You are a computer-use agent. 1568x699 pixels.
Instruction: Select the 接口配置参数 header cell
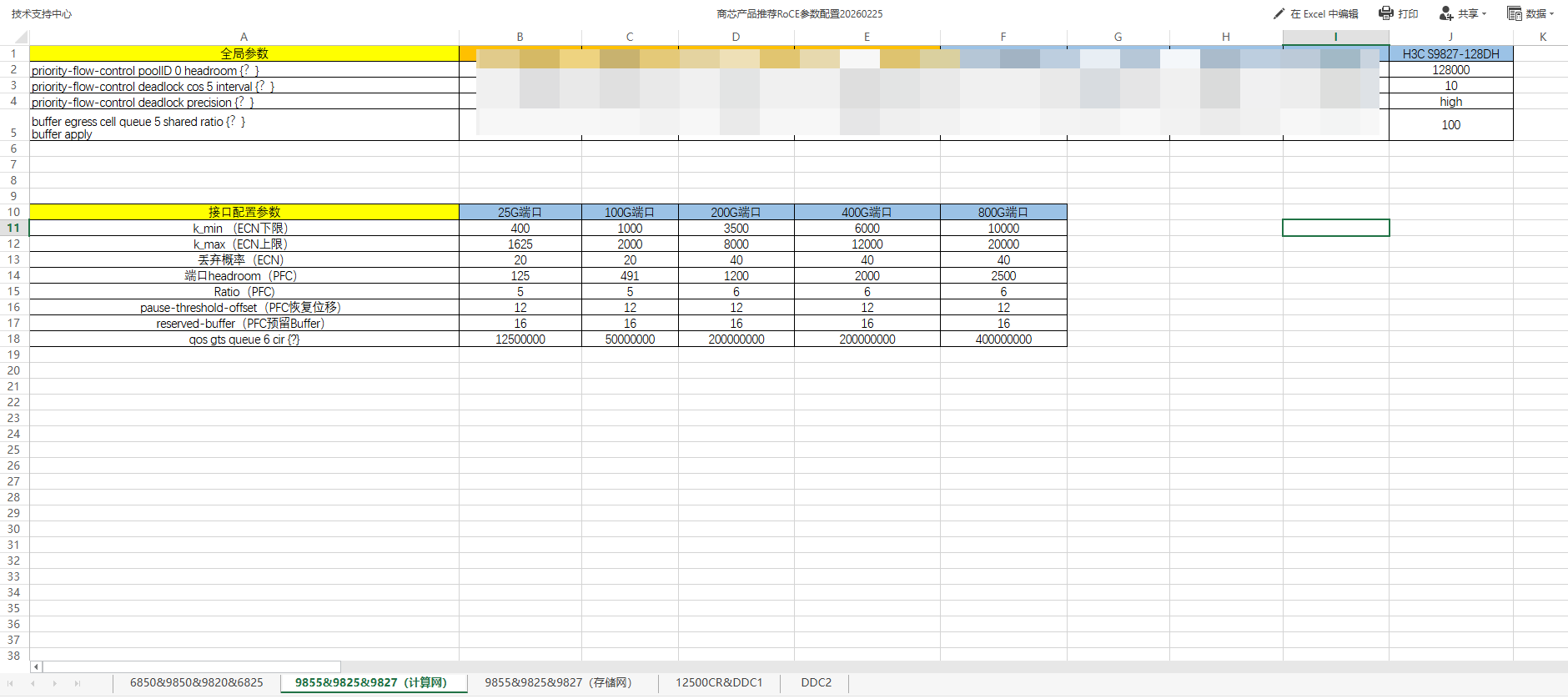(244, 212)
